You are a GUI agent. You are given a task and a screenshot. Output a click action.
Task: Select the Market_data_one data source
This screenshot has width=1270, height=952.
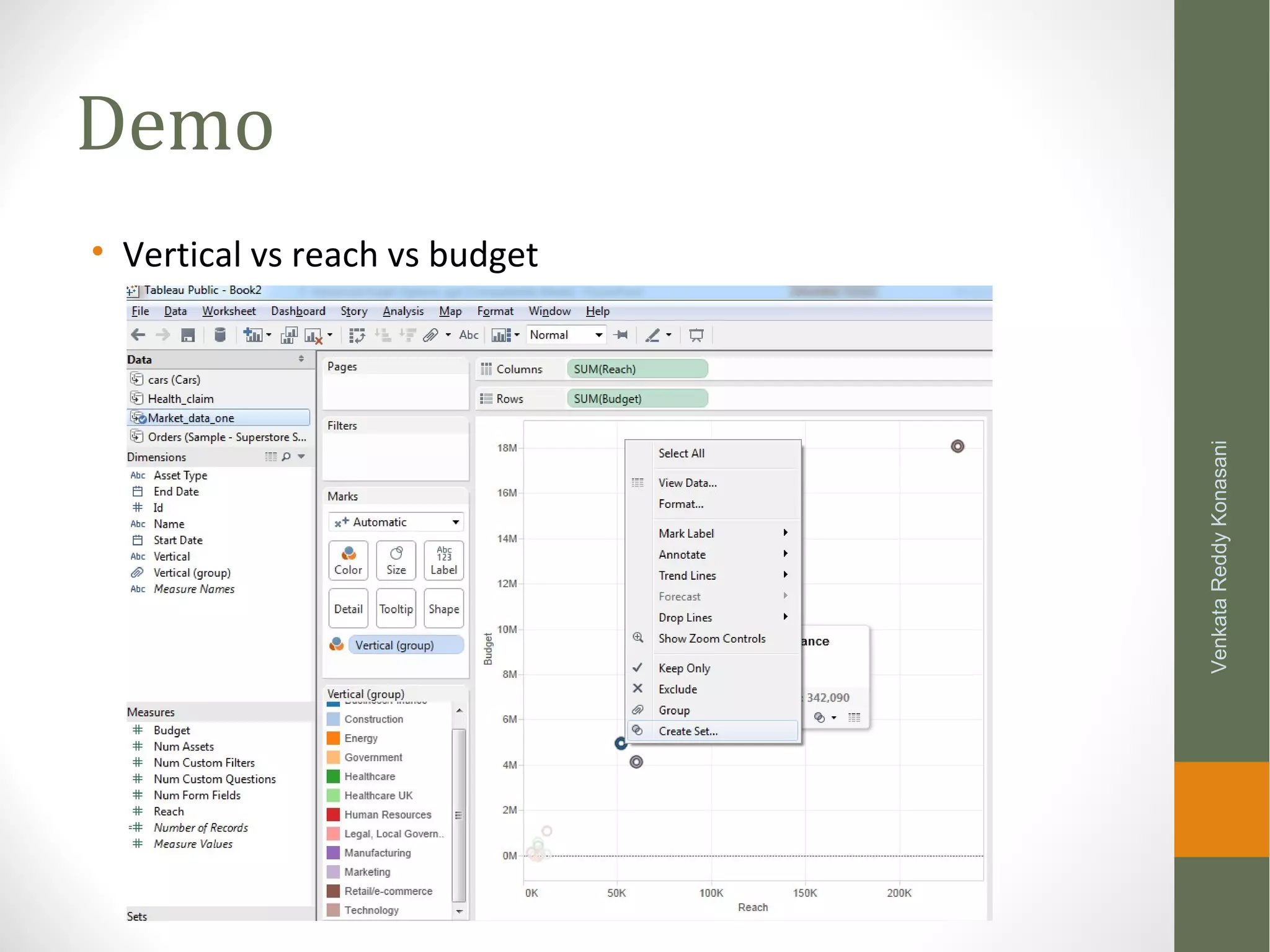(219, 417)
